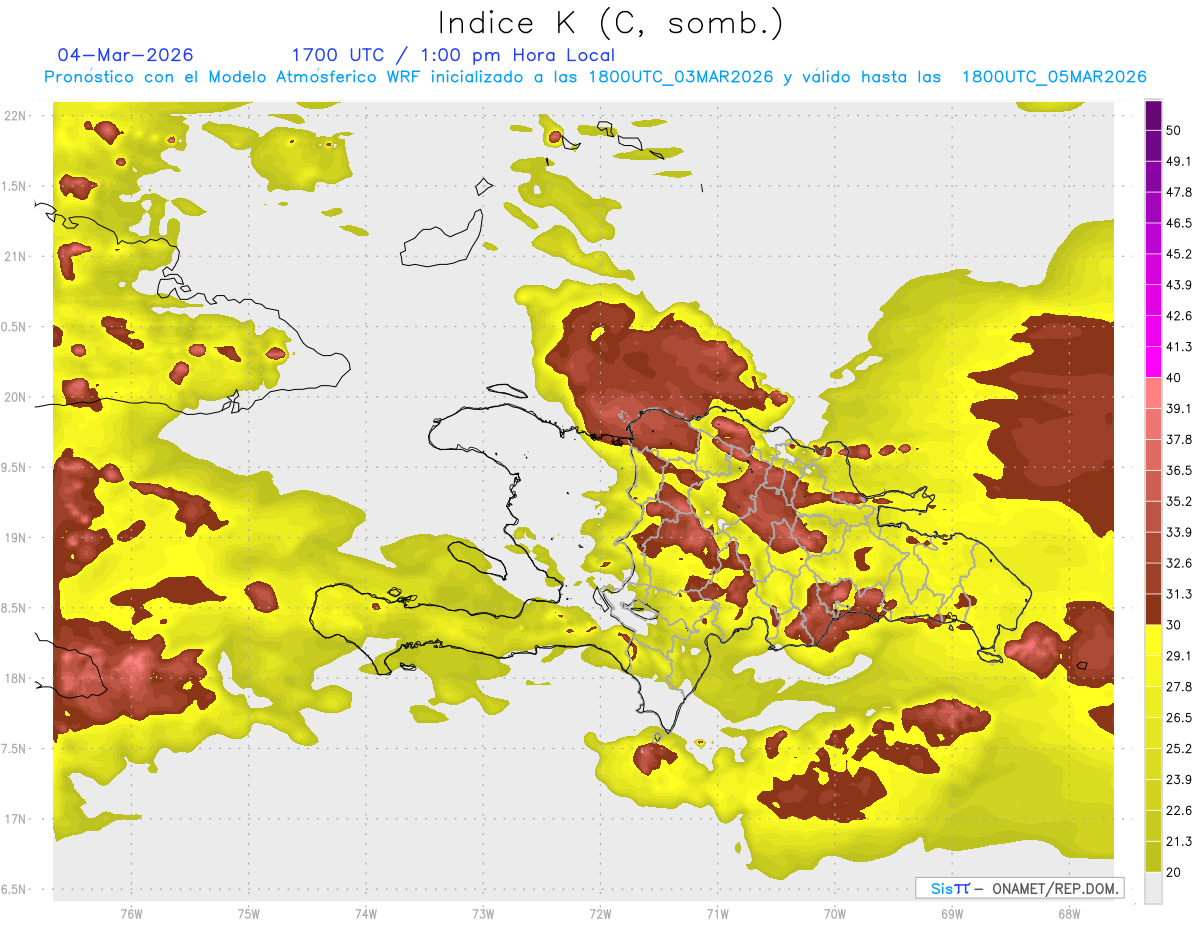This screenshot has height=927, width=1200.
Task: Click the "19N" latitude label
Action: (17, 537)
